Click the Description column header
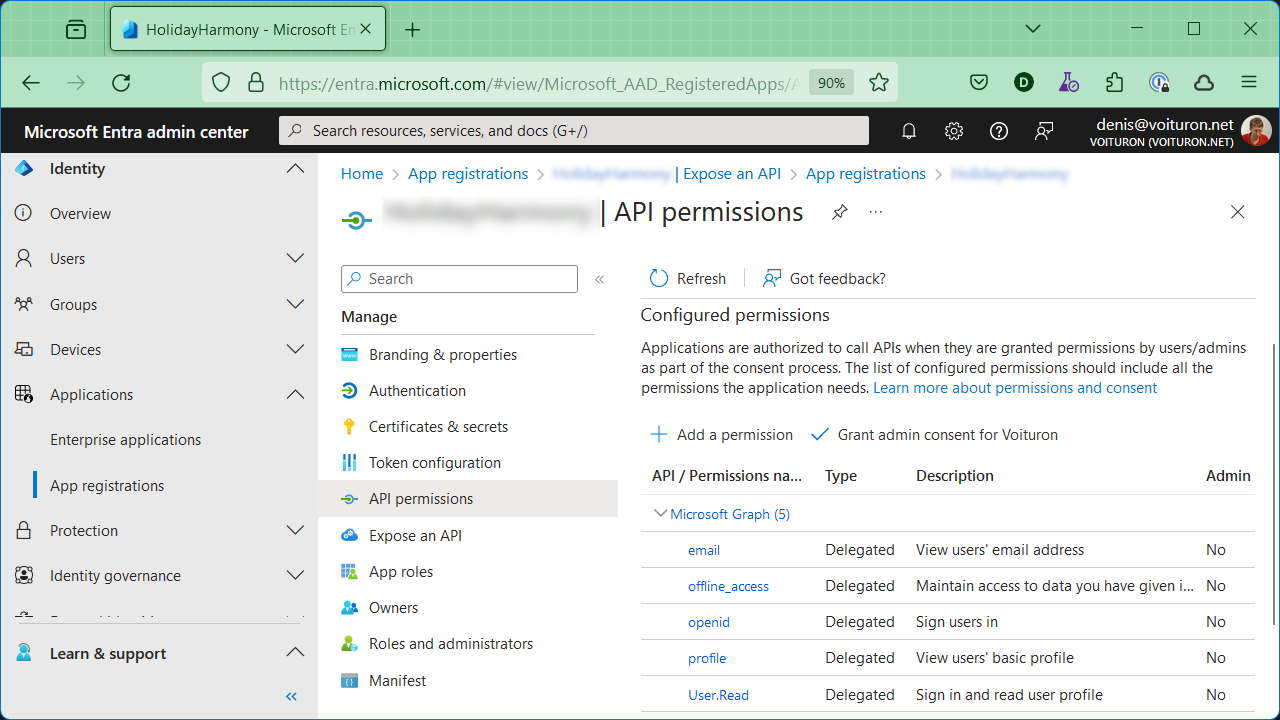Viewport: 1280px width, 720px height. (x=955, y=476)
